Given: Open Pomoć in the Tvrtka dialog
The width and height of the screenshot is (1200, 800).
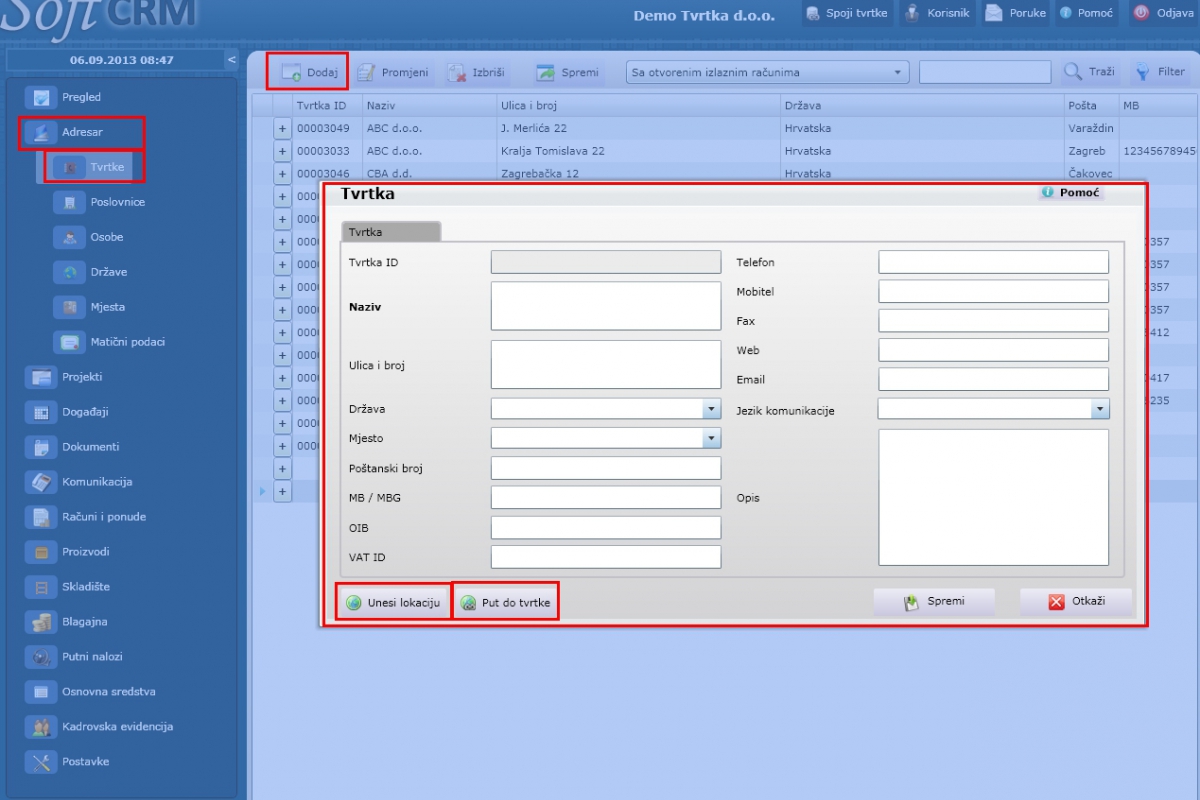Looking at the screenshot, I should (1071, 192).
